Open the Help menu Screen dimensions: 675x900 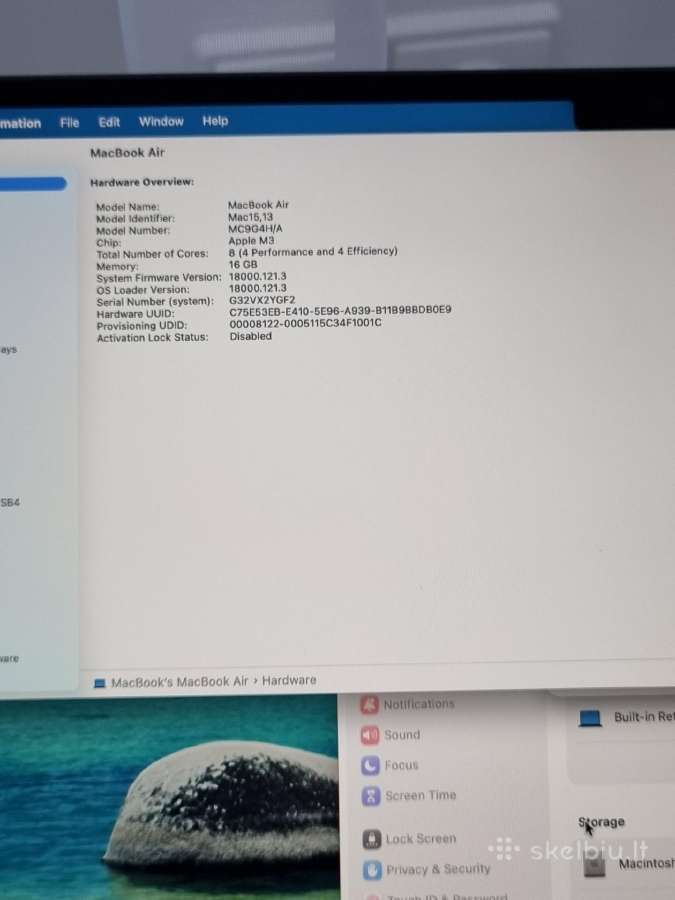tap(215, 121)
